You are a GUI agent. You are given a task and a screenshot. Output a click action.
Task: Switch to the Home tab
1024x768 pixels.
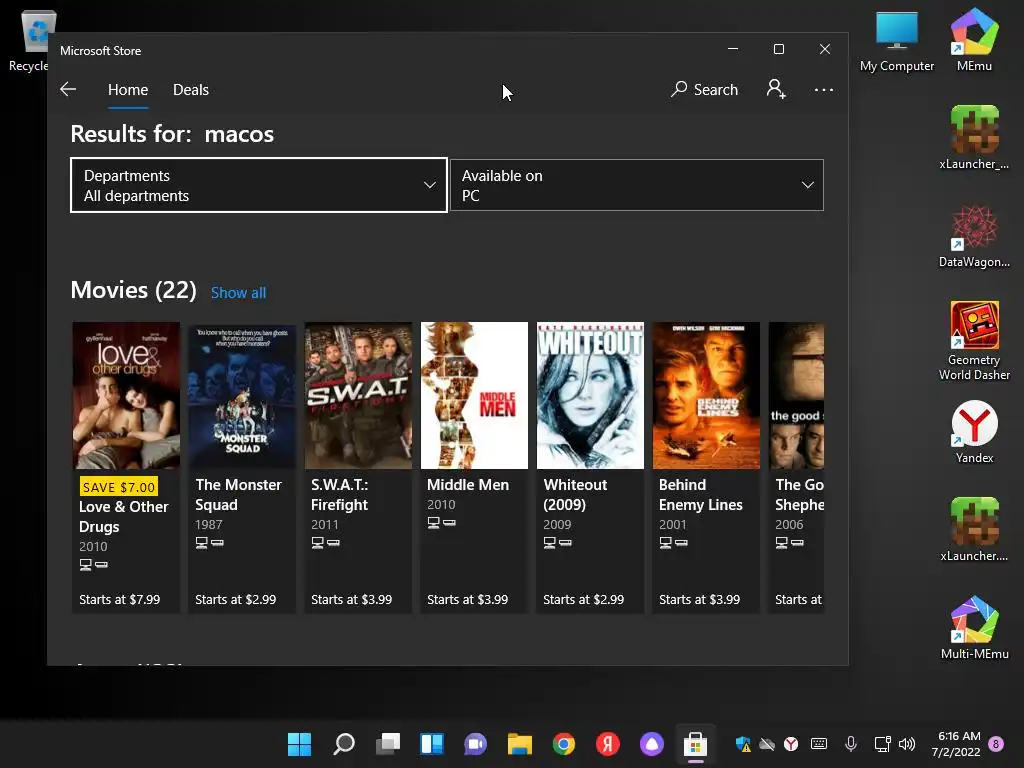click(128, 89)
